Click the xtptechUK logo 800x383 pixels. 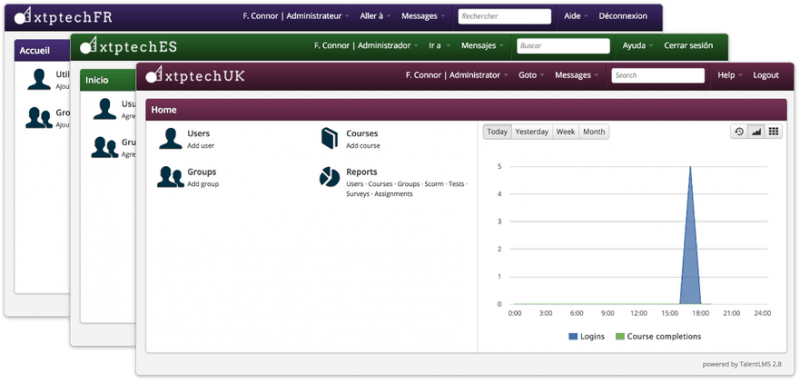(x=195, y=75)
